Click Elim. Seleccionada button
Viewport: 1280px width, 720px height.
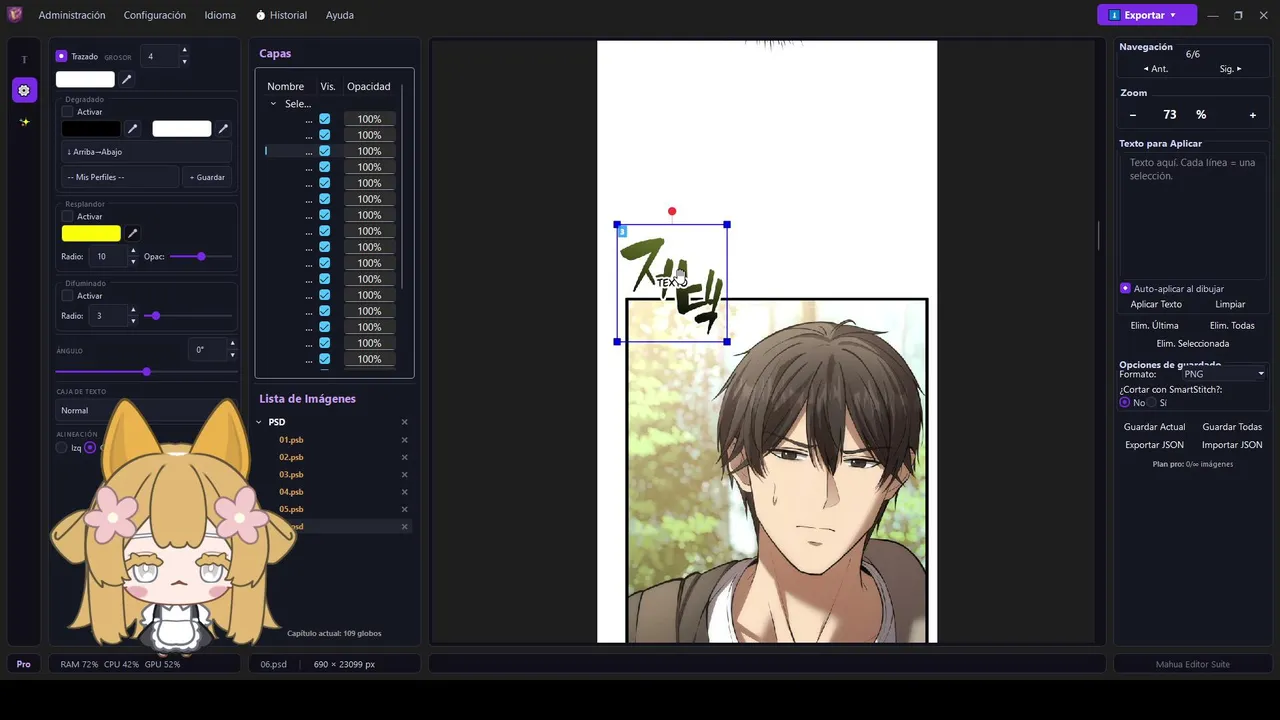pyautogui.click(x=1193, y=343)
